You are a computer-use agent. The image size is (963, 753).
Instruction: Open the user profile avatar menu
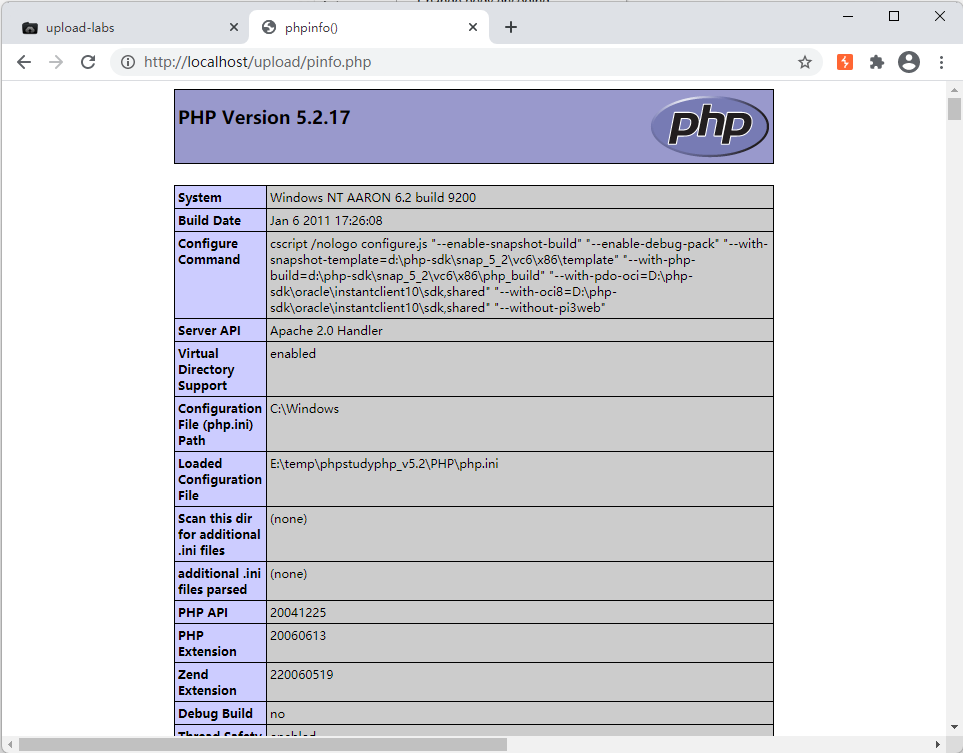coord(908,62)
